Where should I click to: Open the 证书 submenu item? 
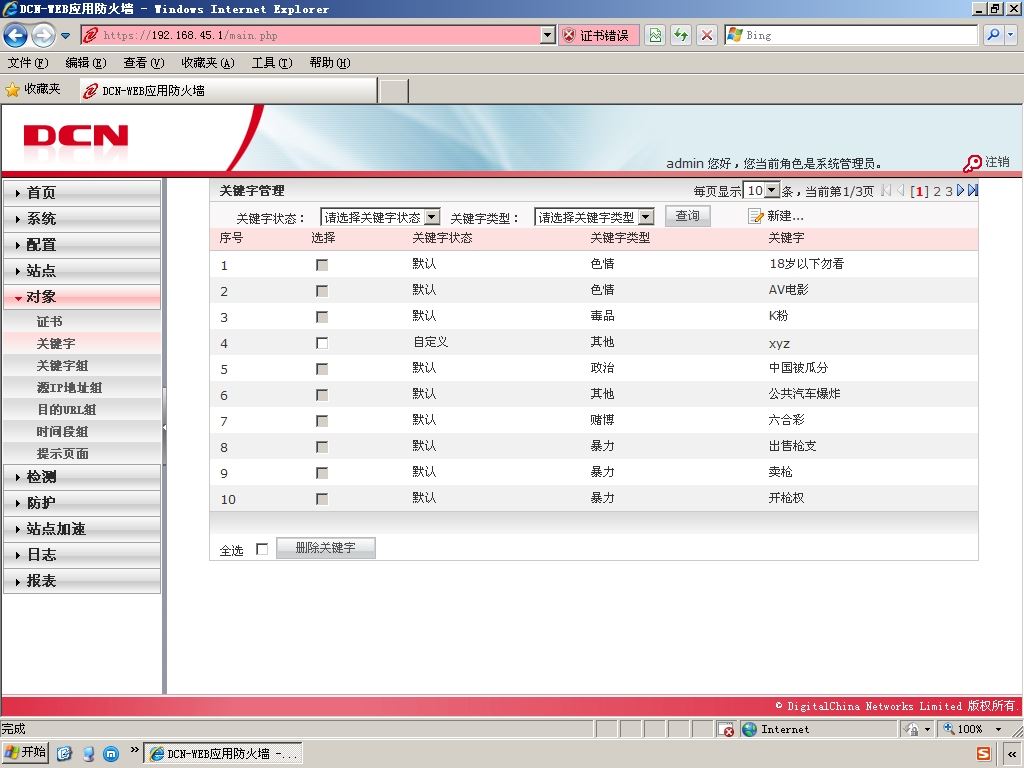click(82, 321)
